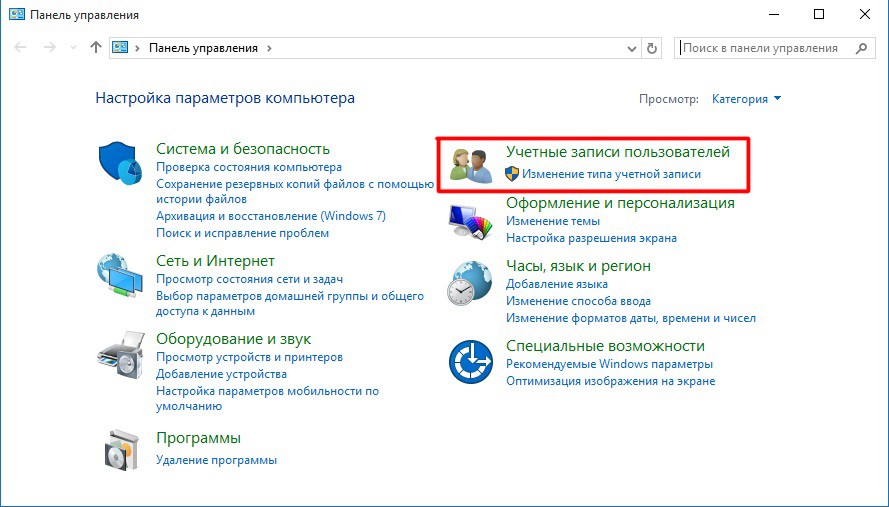The height and width of the screenshot is (507, 889).
Task: Click Панель управления breadcrumb in address bar
Action: click(x=203, y=48)
